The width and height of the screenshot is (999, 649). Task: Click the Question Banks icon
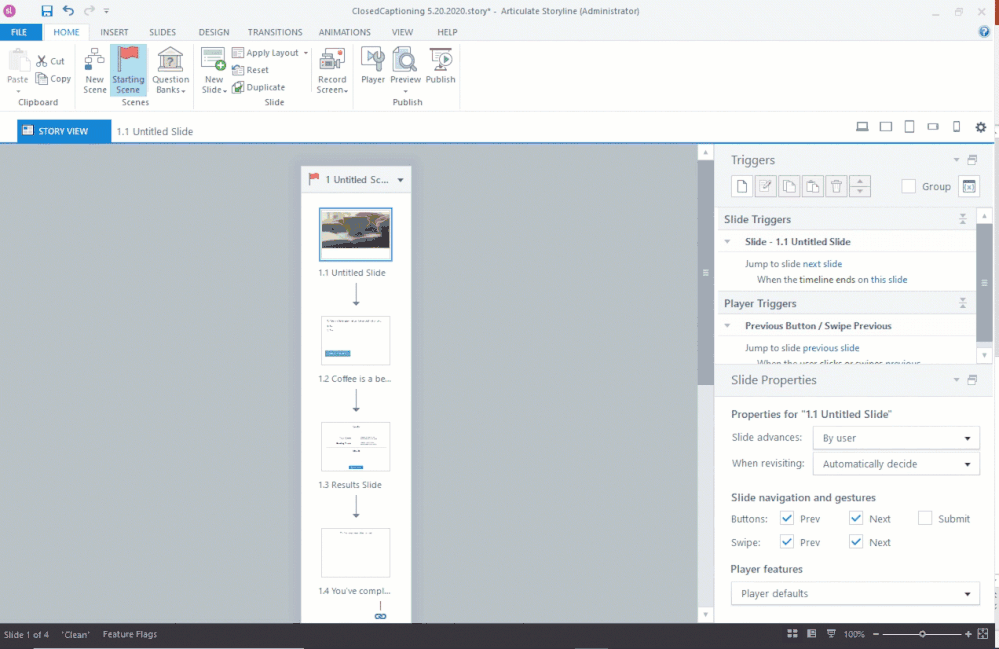coord(170,70)
